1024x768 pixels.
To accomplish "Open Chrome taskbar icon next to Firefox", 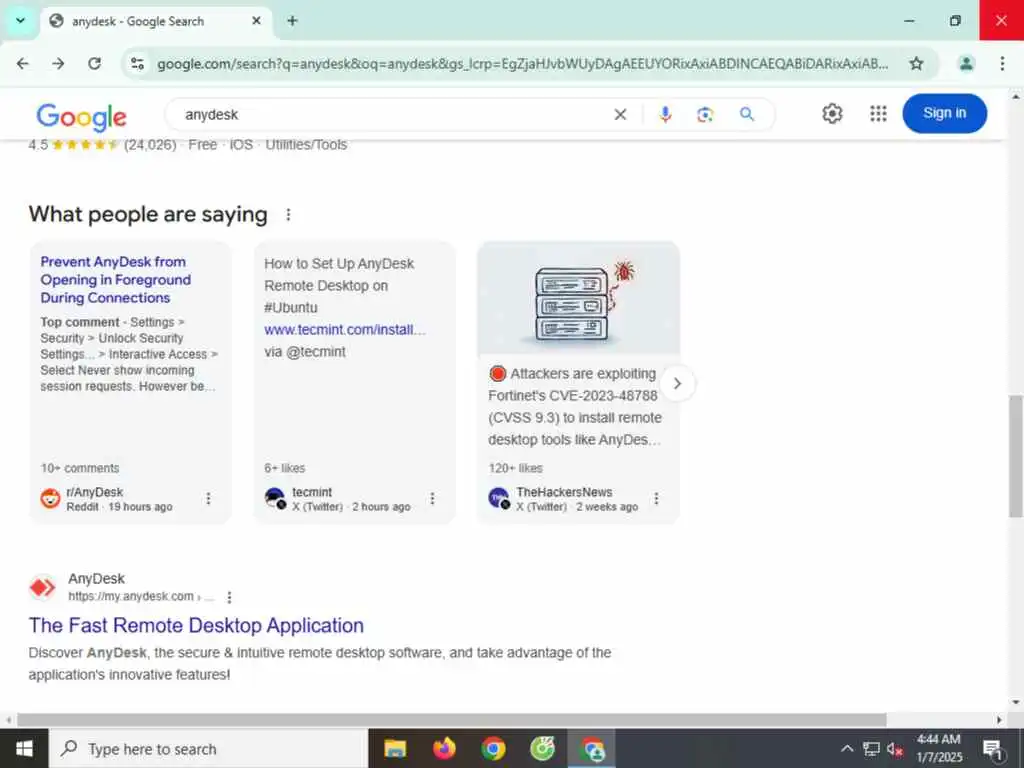I will click(x=493, y=748).
